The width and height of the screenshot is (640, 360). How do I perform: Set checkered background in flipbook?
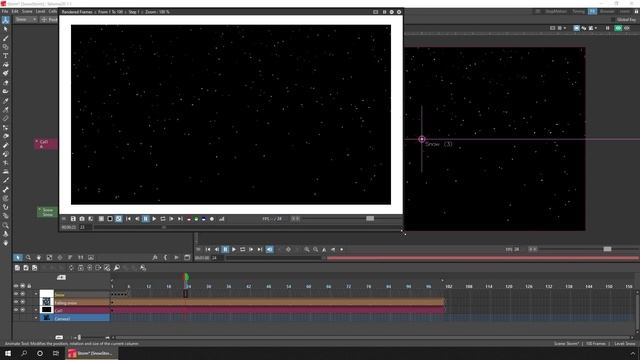[x=118, y=219]
